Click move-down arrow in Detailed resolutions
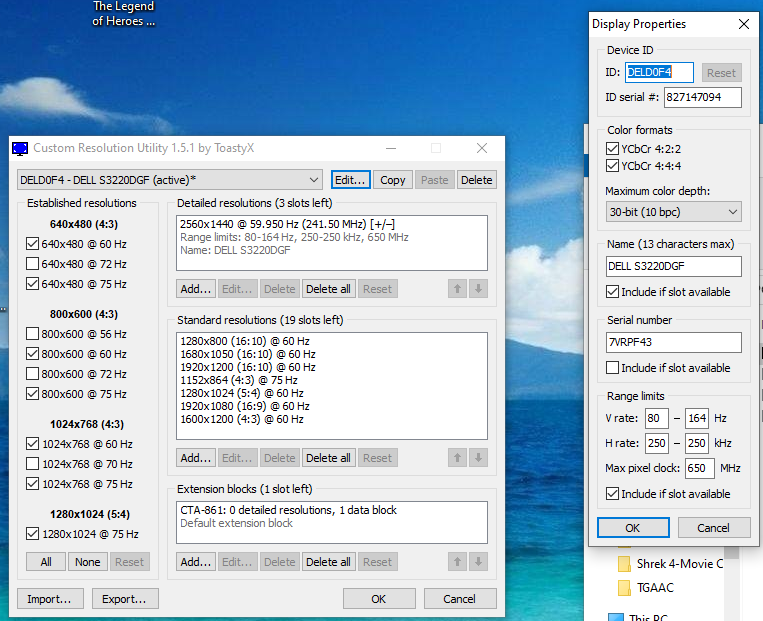 478,289
